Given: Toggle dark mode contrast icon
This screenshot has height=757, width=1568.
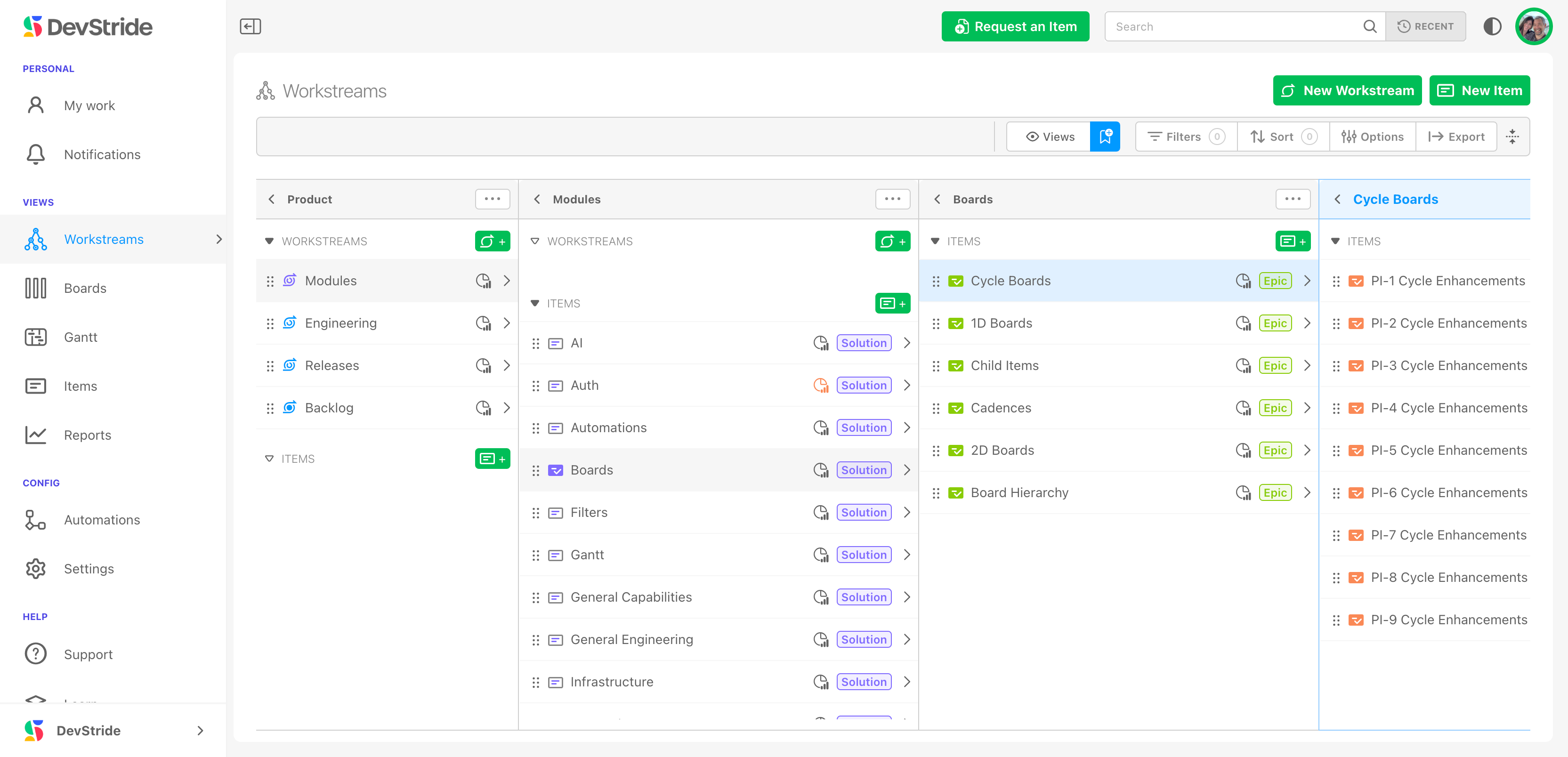Looking at the screenshot, I should pos(1492,26).
